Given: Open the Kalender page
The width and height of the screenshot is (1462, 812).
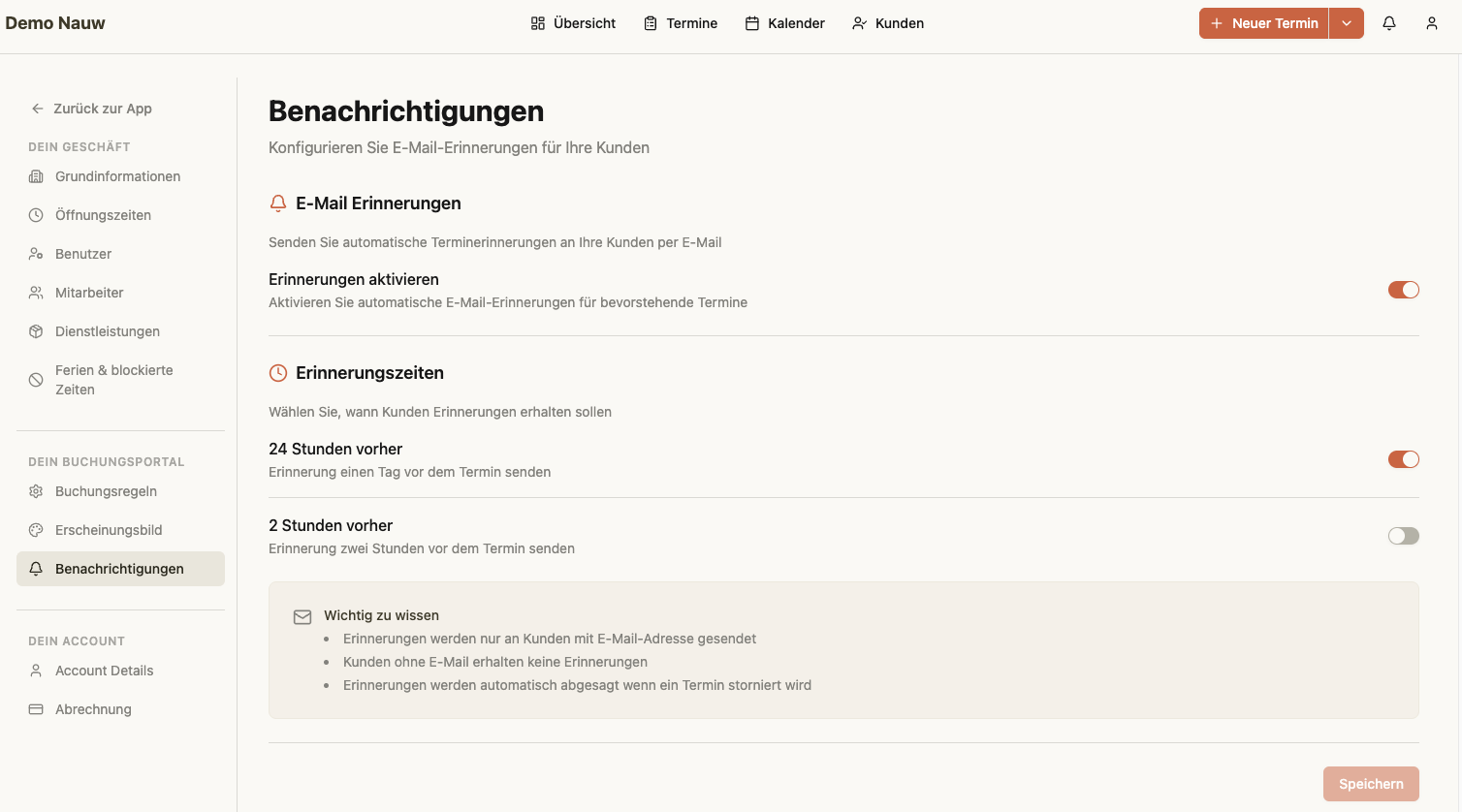Looking at the screenshot, I should pos(785,23).
